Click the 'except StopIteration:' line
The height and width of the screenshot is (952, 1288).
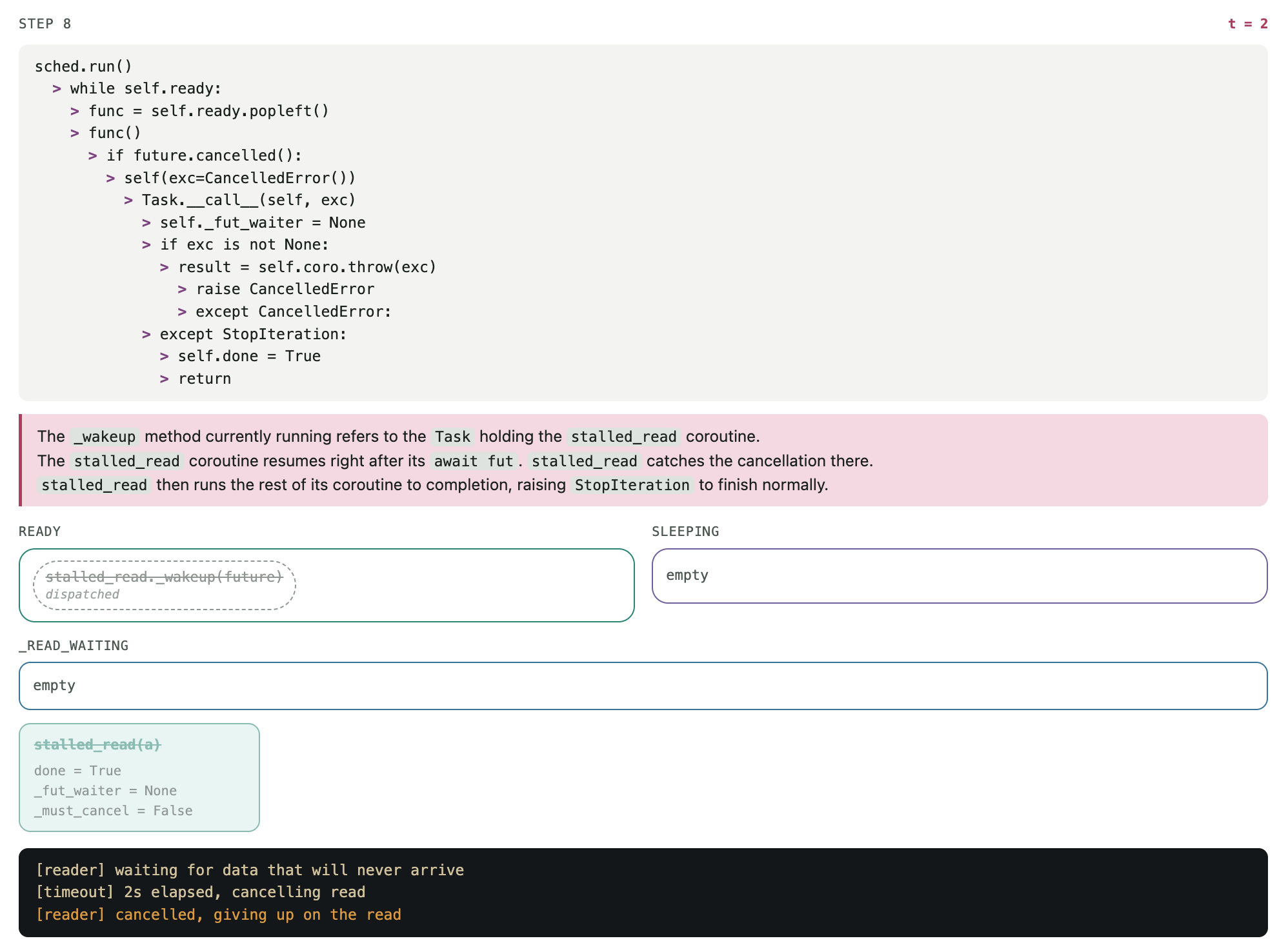coord(253,334)
